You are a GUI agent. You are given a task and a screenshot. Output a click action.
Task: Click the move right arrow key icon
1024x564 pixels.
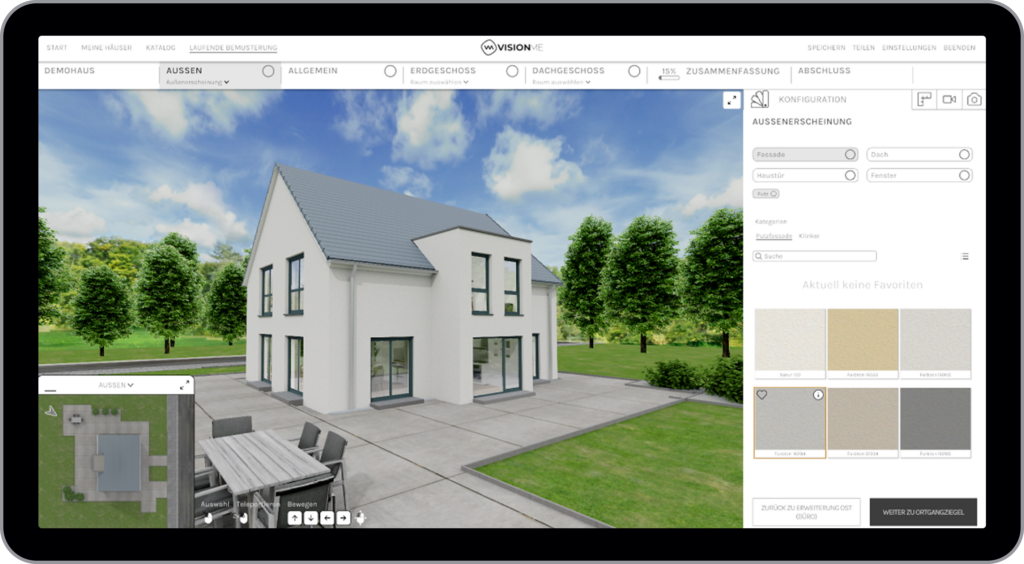tap(343, 517)
